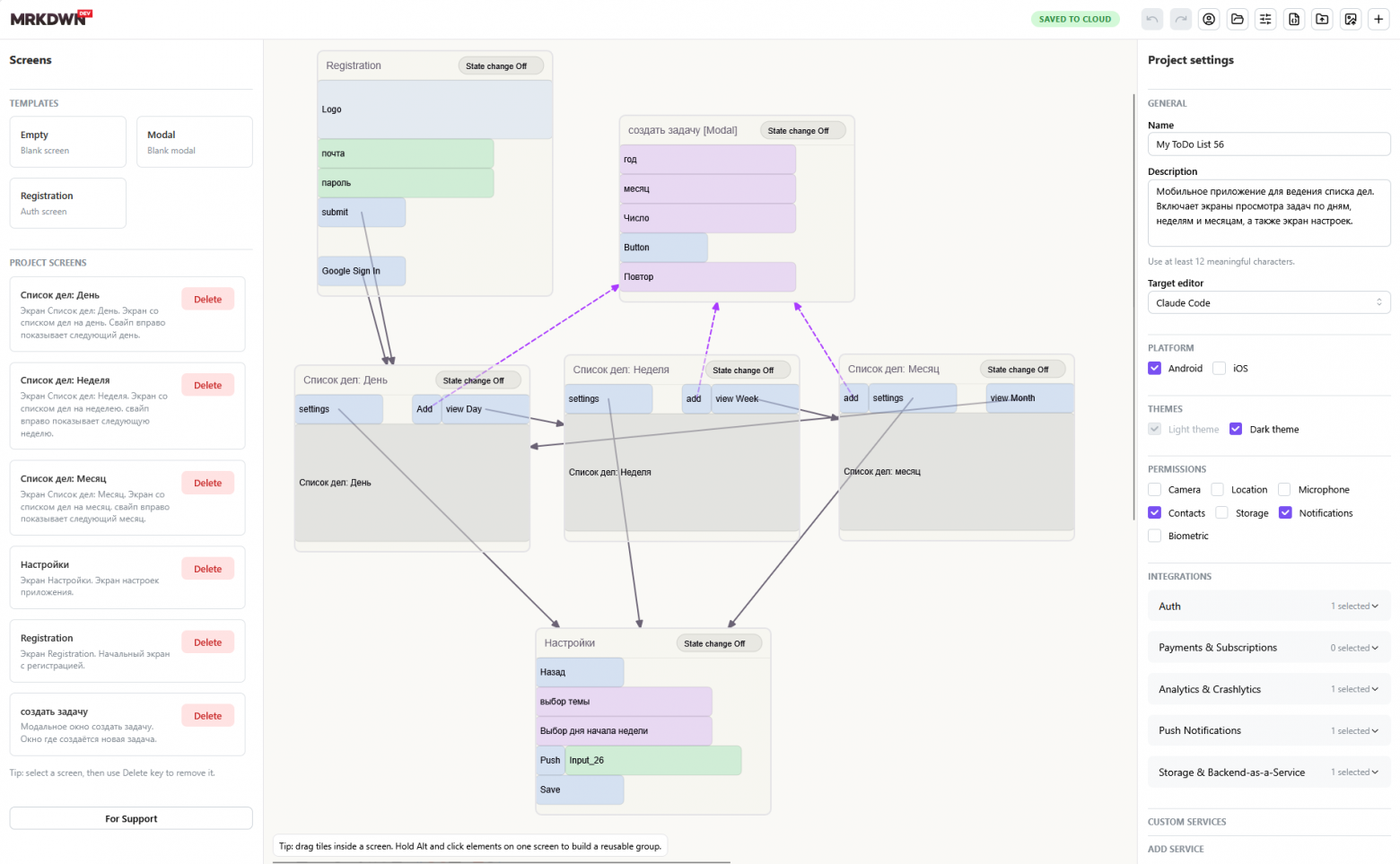Click the For Support button
The width and height of the screenshot is (1400, 864).
pyautogui.click(x=131, y=818)
